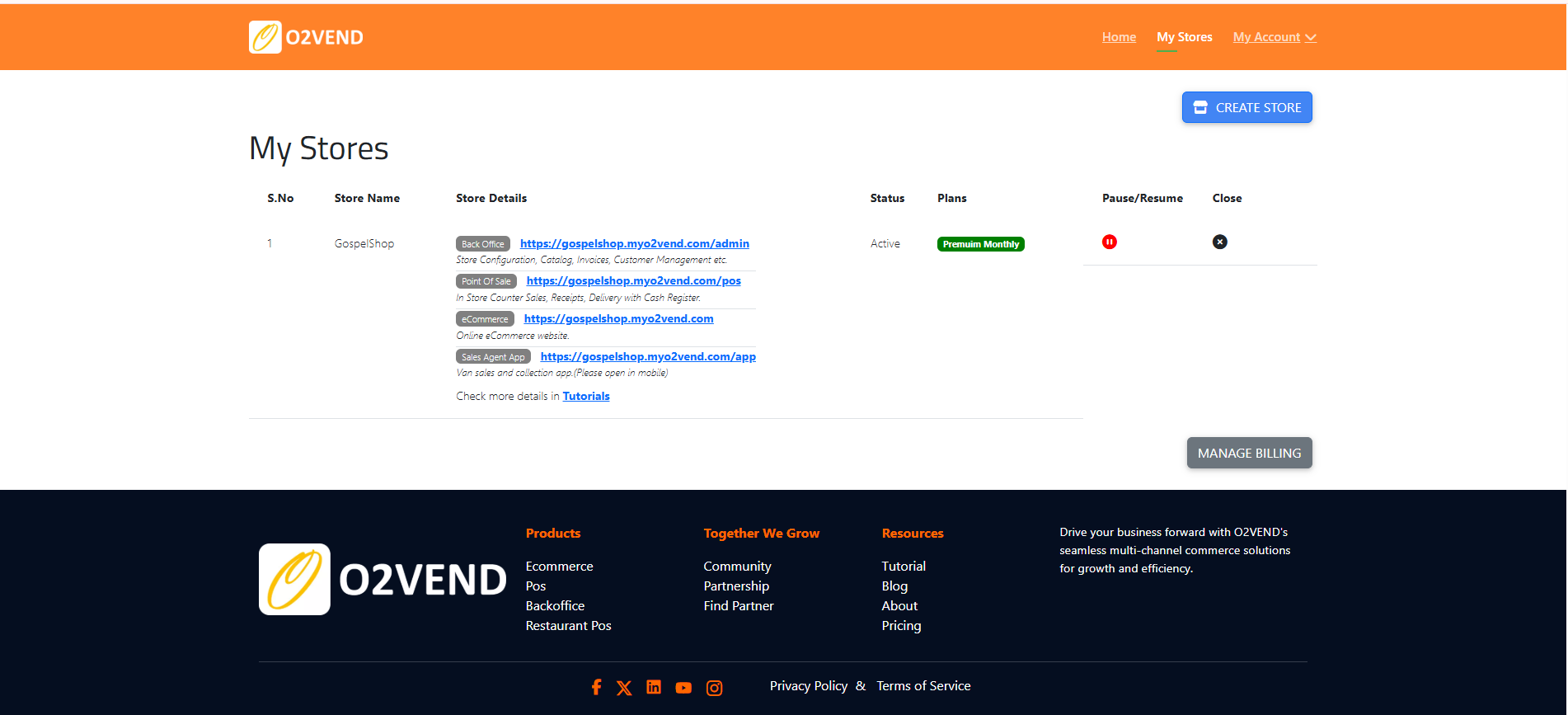The image size is (1568, 715).
Task: Open the gospelshop admin back office link
Action: click(x=635, y=243)
